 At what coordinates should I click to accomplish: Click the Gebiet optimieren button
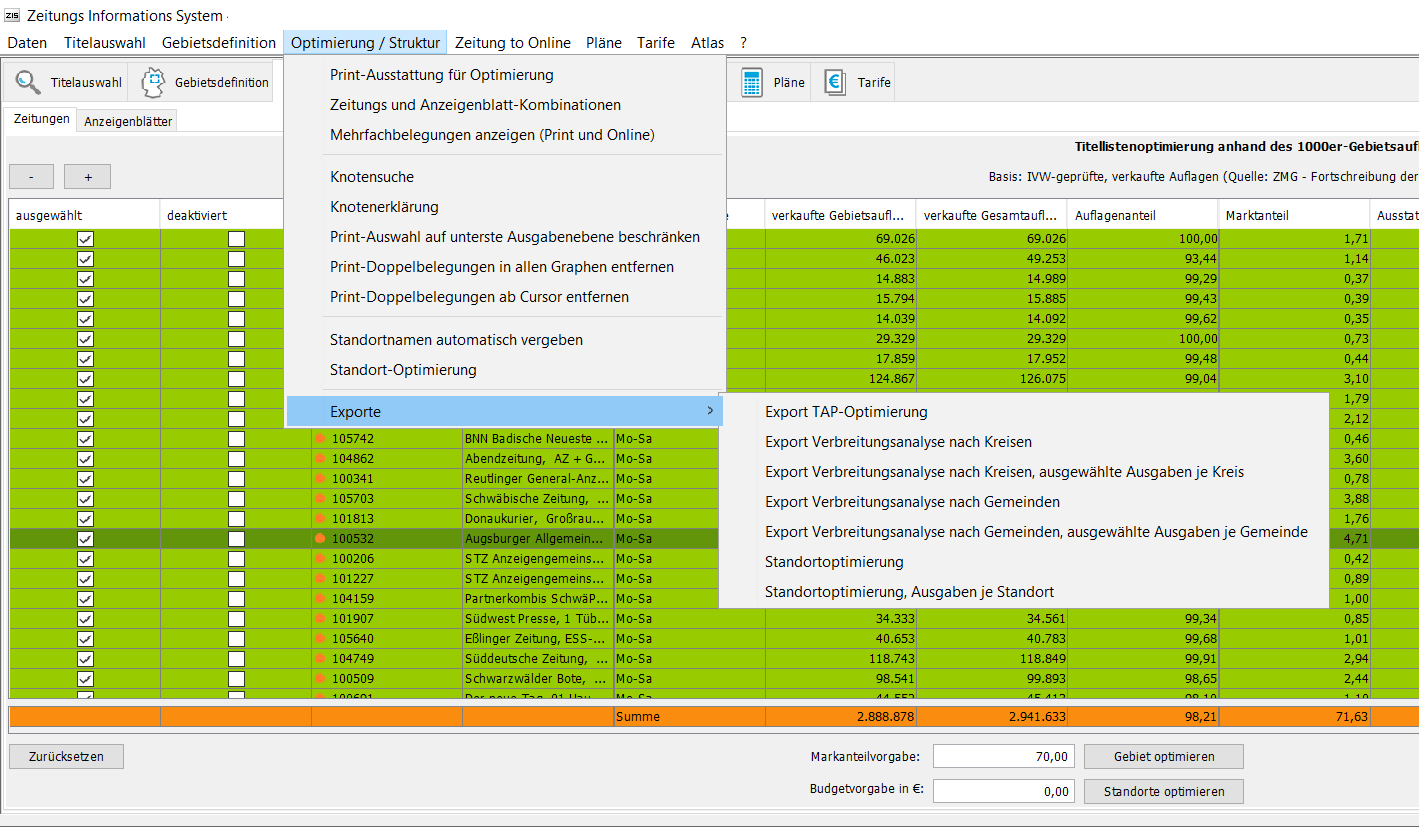1163,756
